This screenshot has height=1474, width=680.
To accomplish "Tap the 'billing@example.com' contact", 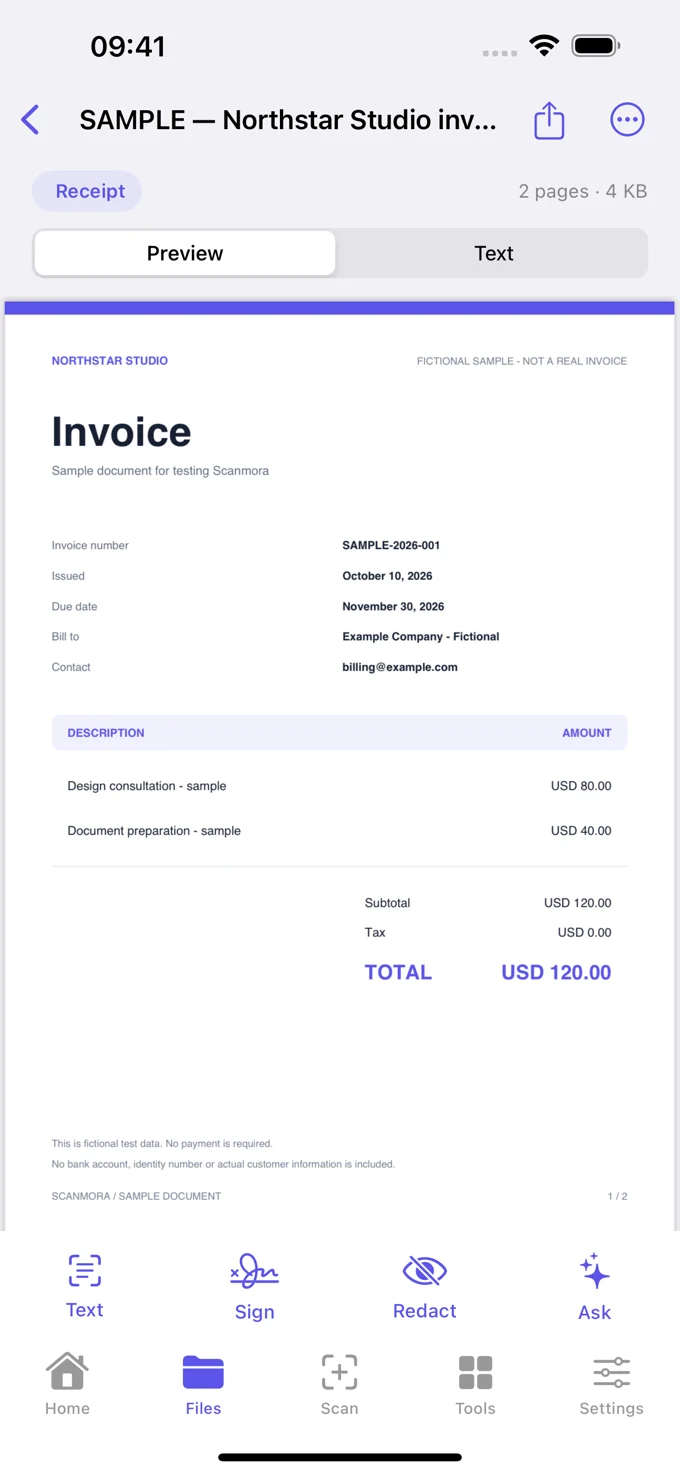I will (400, 667).
